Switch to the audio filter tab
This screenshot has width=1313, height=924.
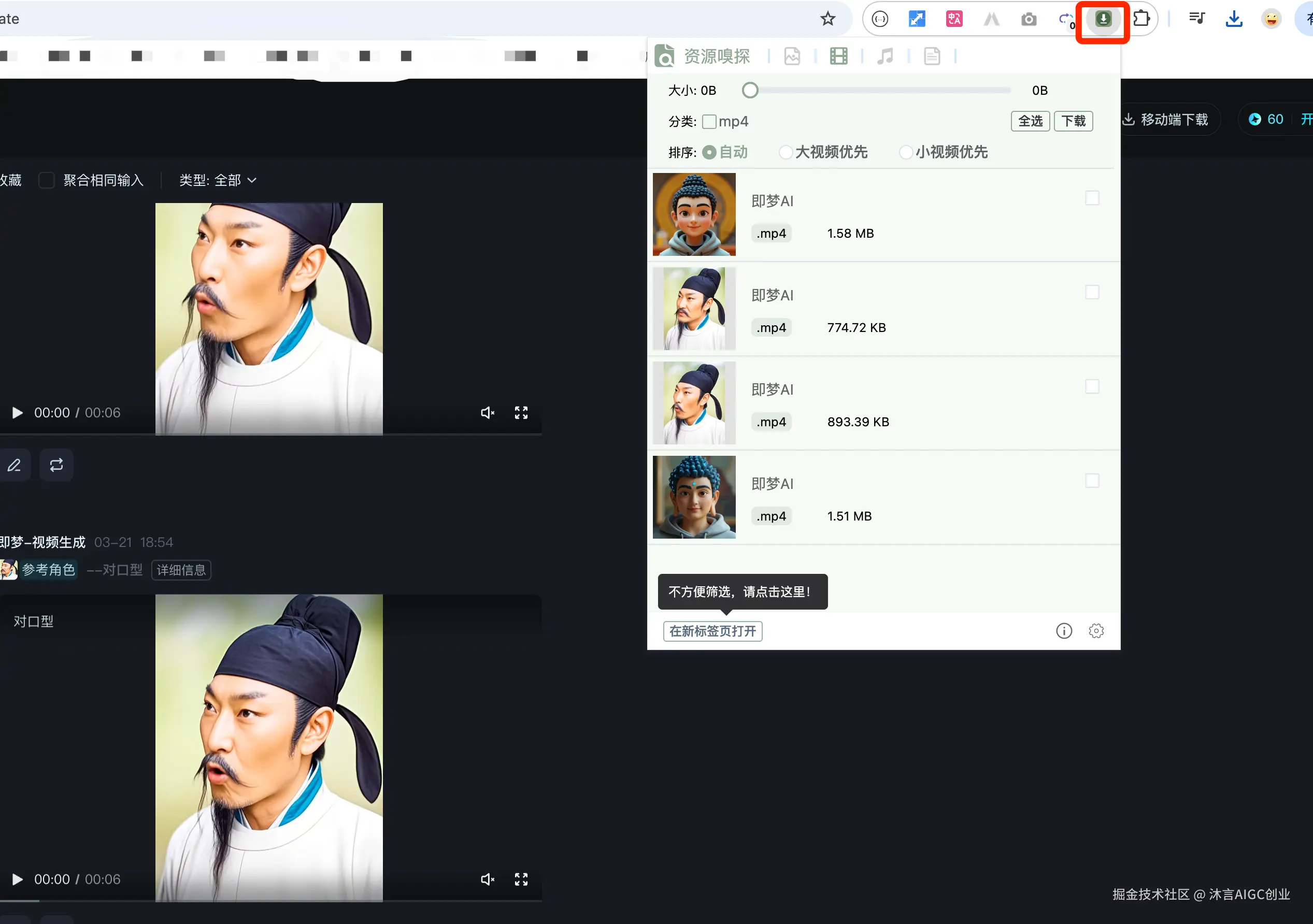[x=884, y=56]
